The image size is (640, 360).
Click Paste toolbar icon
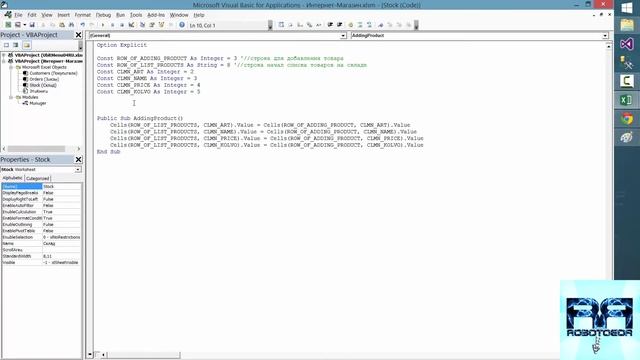click(62, 25)
